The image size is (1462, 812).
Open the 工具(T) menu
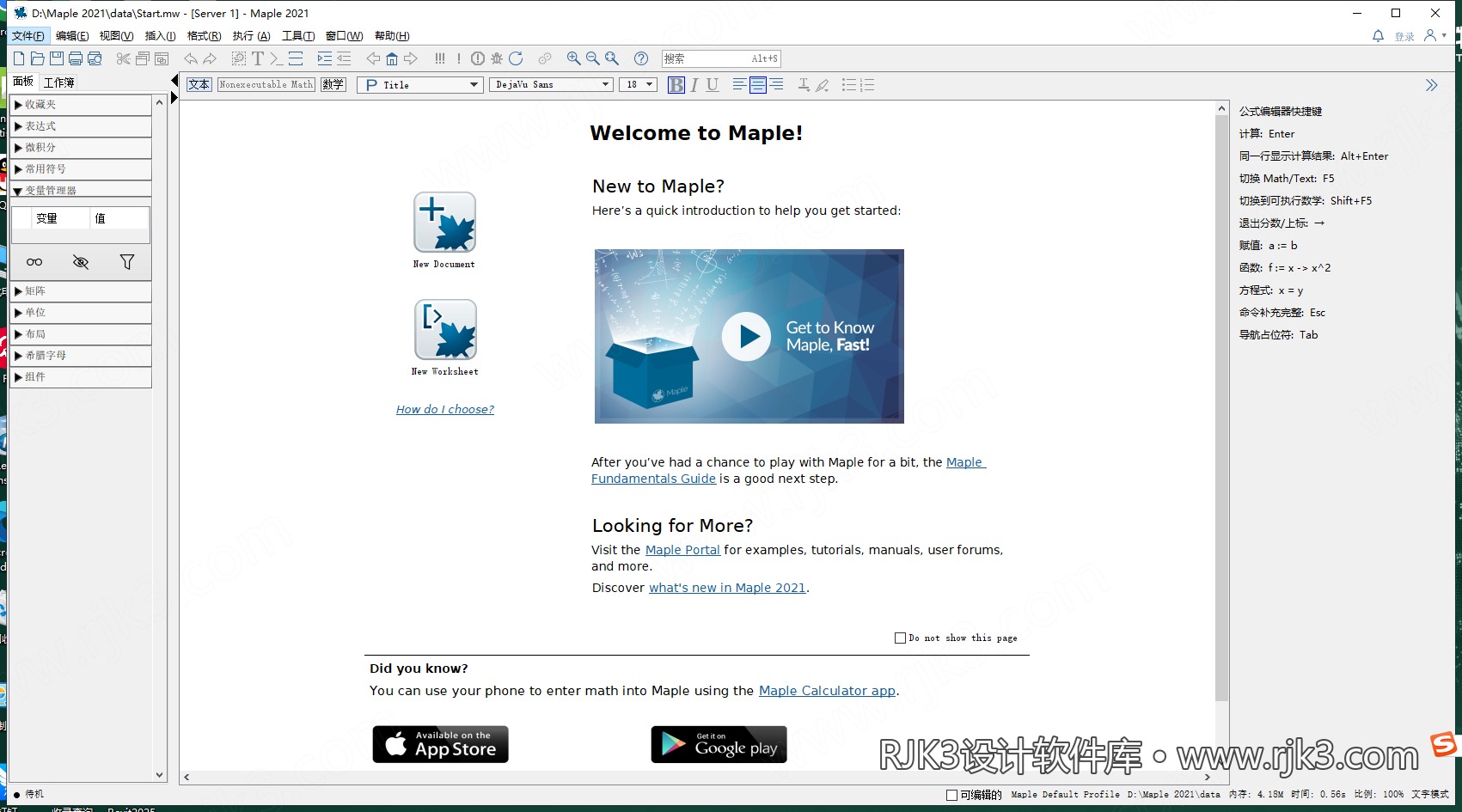(x=298, y=36)
